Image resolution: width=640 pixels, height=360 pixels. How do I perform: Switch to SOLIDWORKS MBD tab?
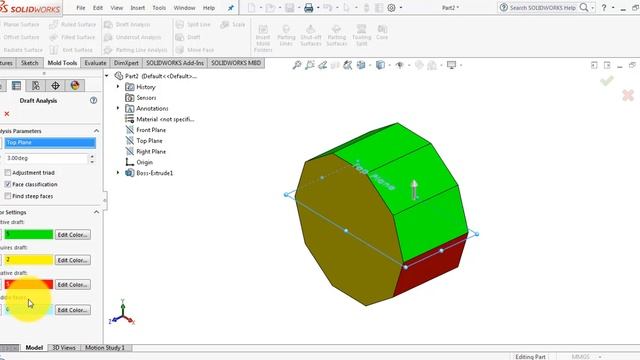point(236,63)
